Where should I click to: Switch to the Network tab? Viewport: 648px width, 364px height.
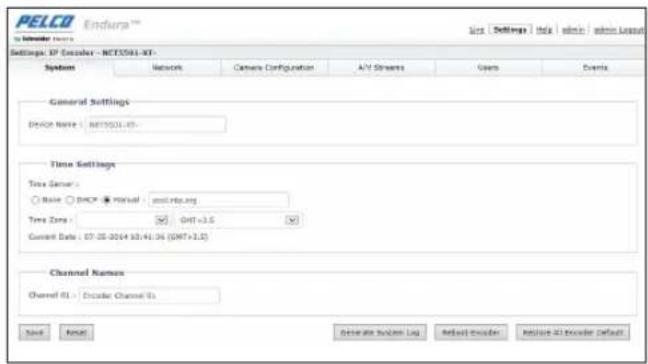click(167, 68)
